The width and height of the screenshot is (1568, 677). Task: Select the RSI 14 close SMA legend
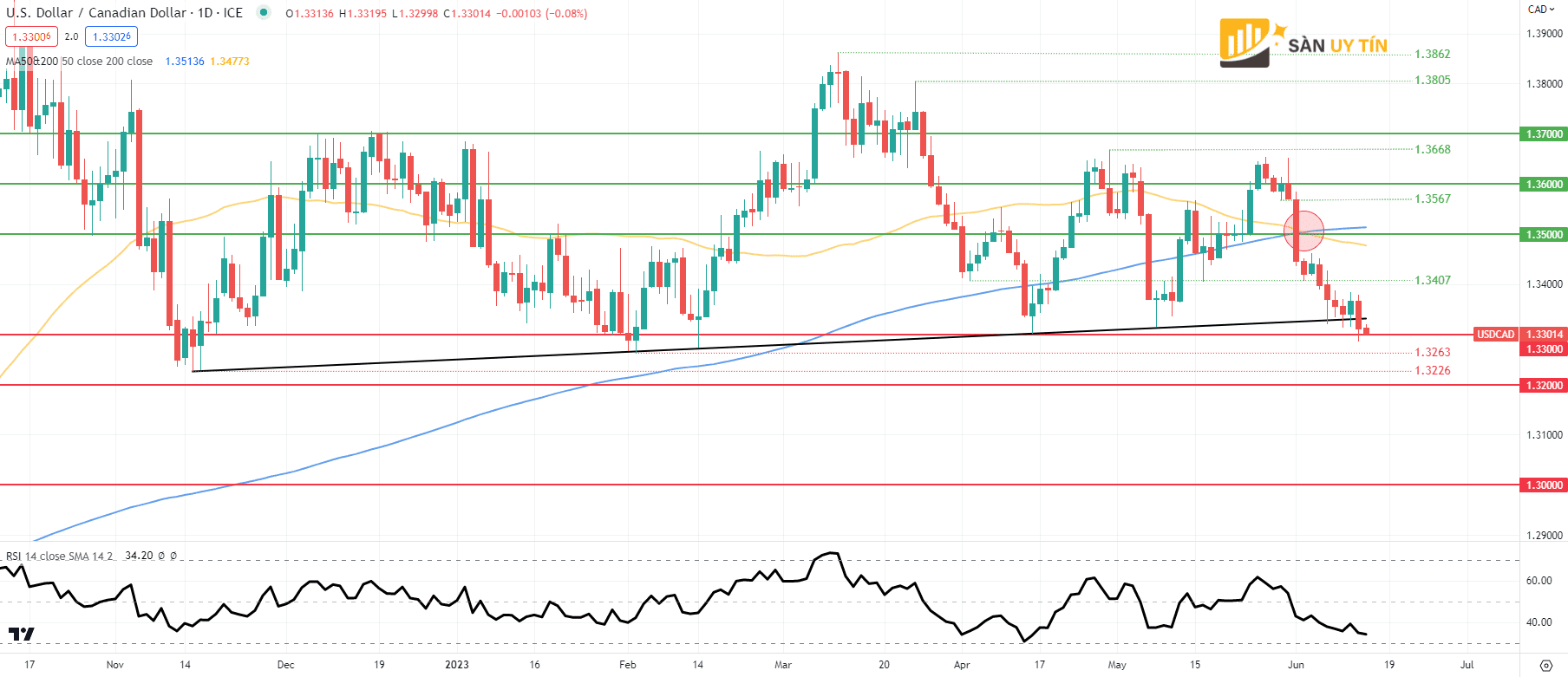60,556
